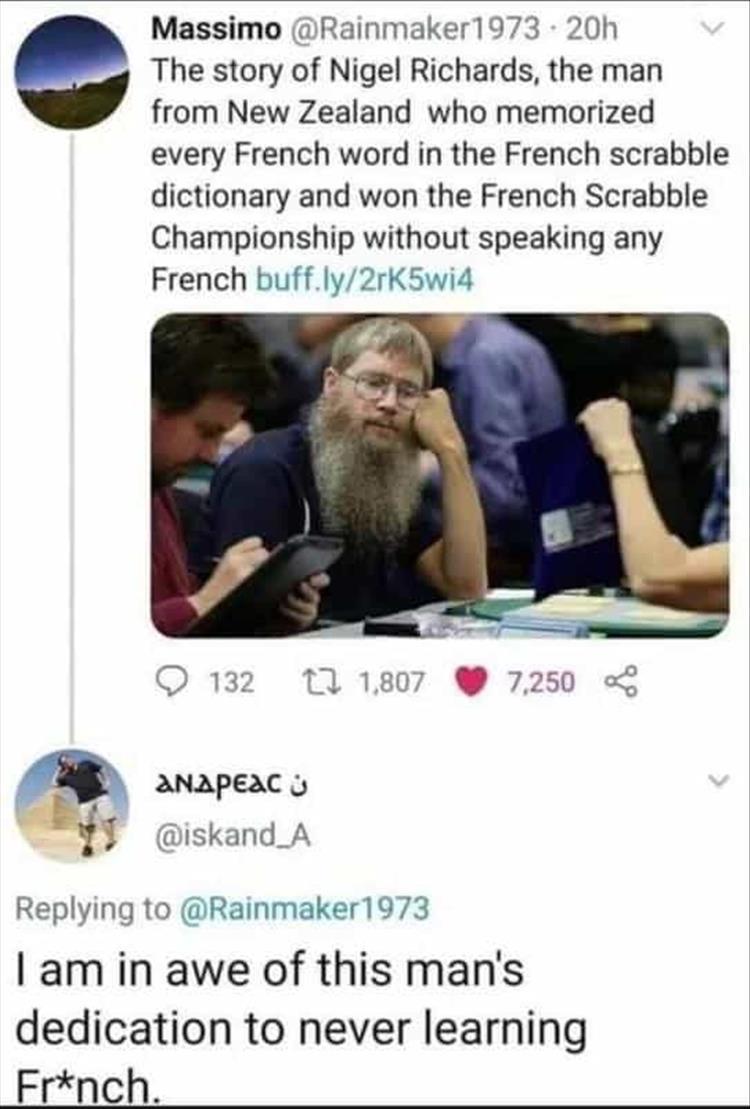Image resolution: width=750 pixels, height=1109 pixels.
Task: Click the Massimo display name
Action: 216,29
